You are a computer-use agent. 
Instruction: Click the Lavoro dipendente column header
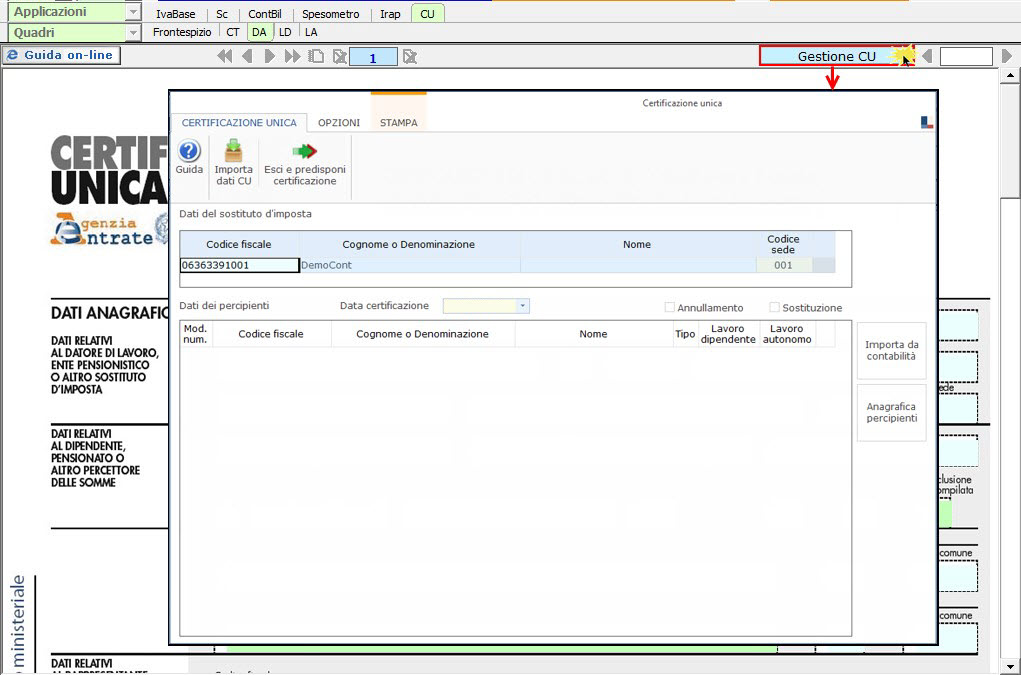[x=728, y=334]
